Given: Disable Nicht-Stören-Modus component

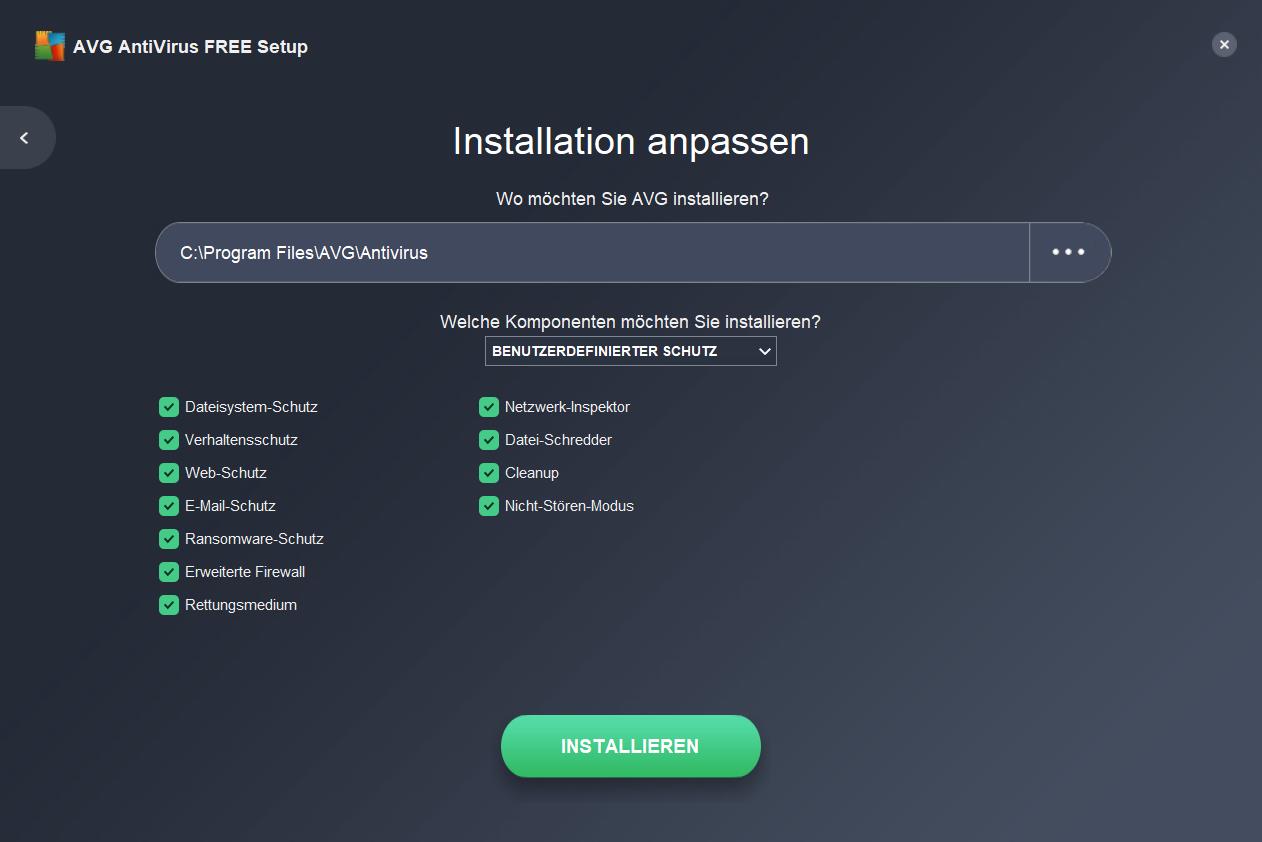Looking at the screenshot, I should tap(488, 506).
